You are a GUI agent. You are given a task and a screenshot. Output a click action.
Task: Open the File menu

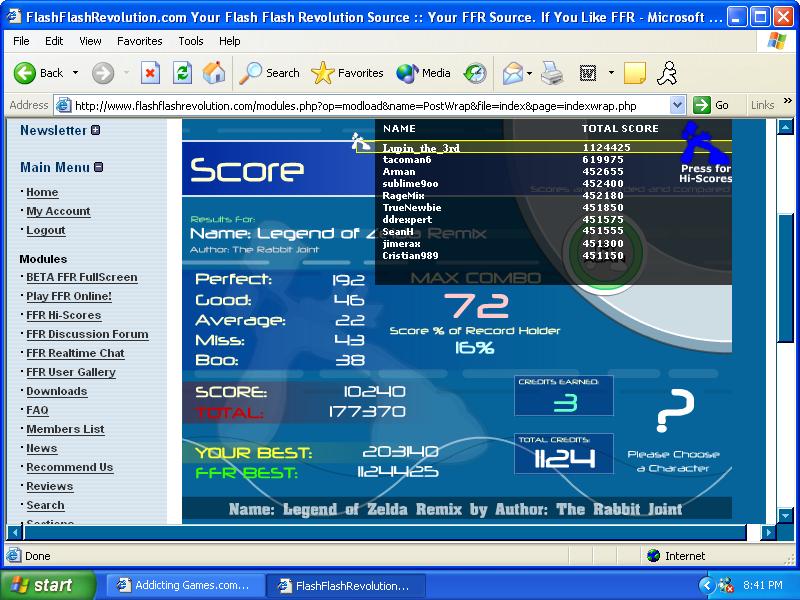point(21,41)
